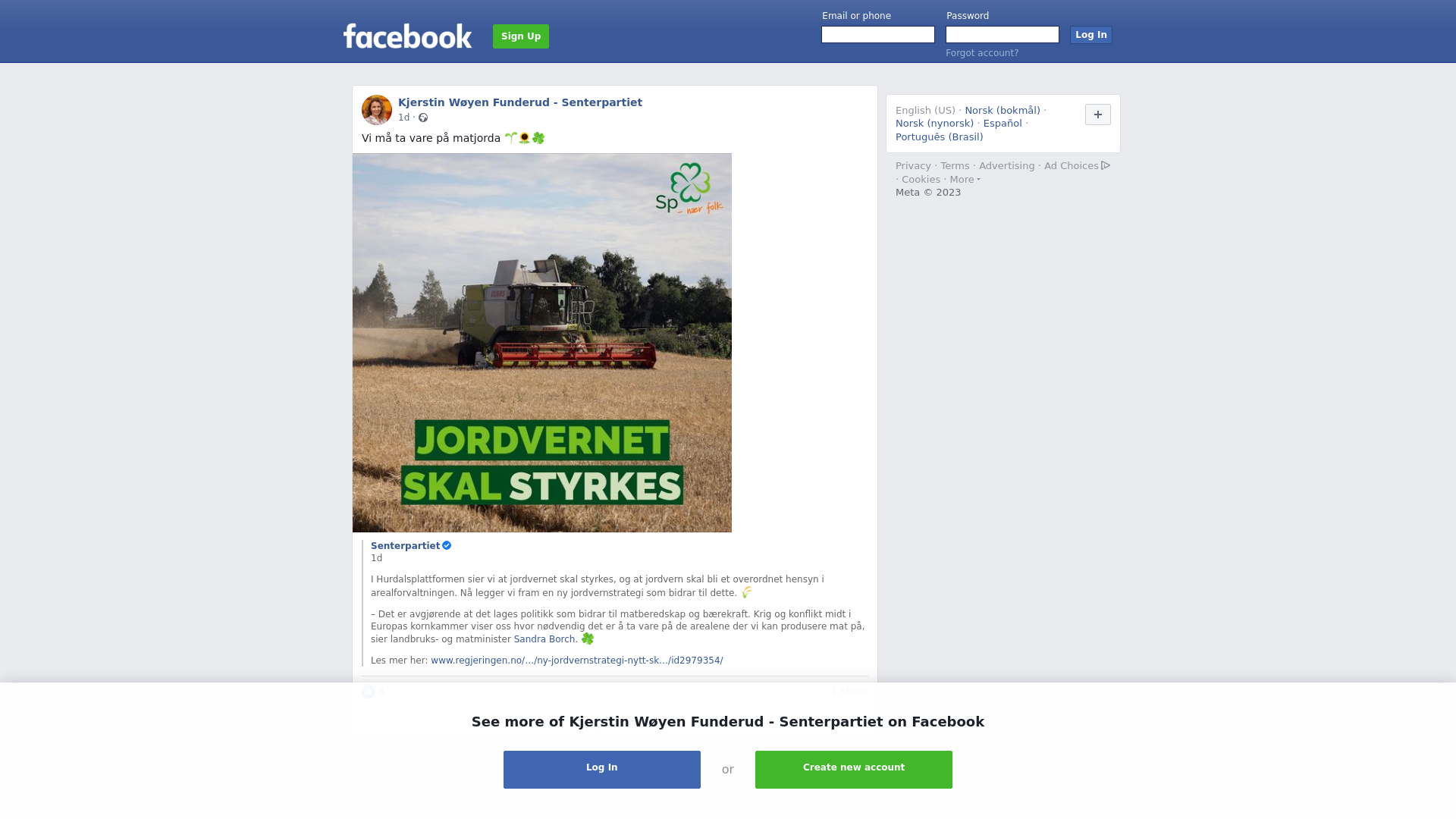Switch language to Norsk (bokmål)
Image resolution: width=1456 pixels, height=819 pixels.
(x=1003, y=111)
